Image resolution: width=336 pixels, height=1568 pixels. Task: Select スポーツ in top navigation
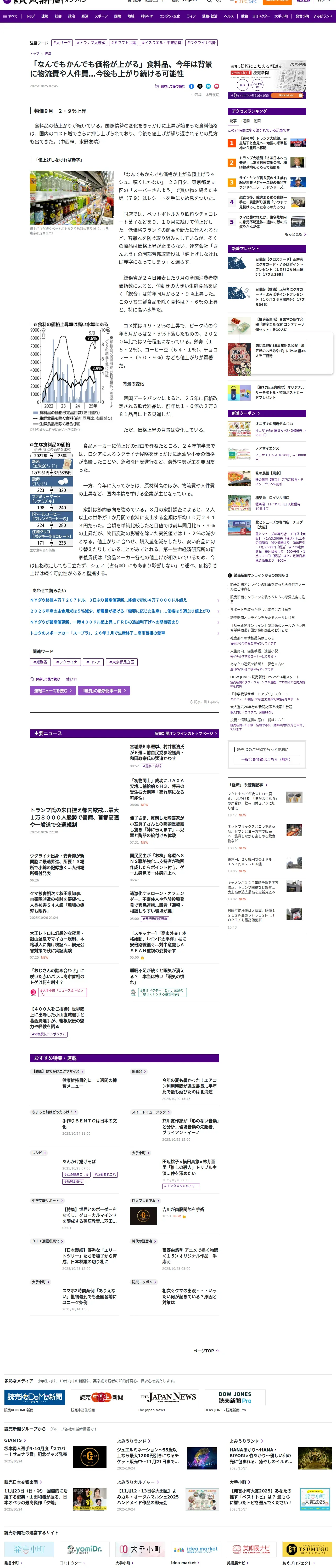[101, 16]
